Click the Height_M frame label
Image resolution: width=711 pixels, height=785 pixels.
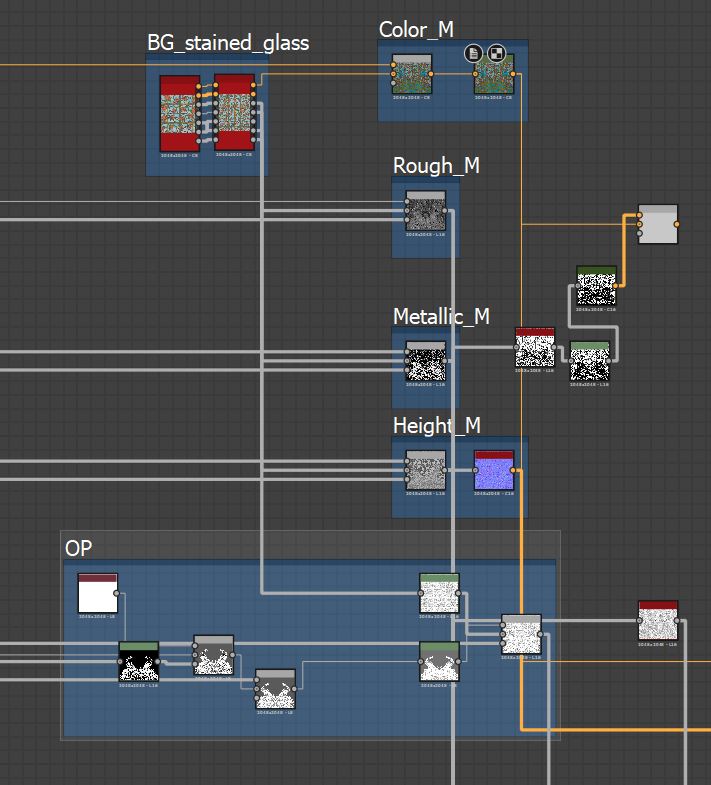point(437,426)
